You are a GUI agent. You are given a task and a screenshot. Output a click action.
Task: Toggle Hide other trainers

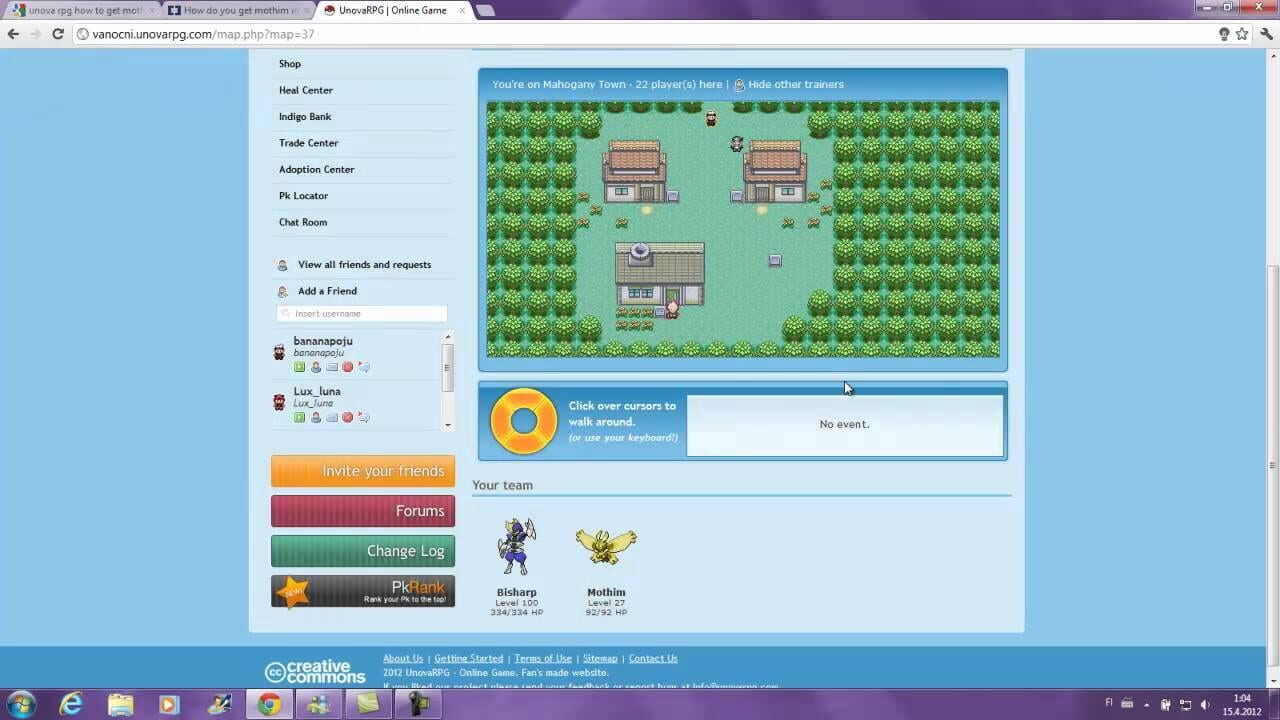(x=795, y=85)
